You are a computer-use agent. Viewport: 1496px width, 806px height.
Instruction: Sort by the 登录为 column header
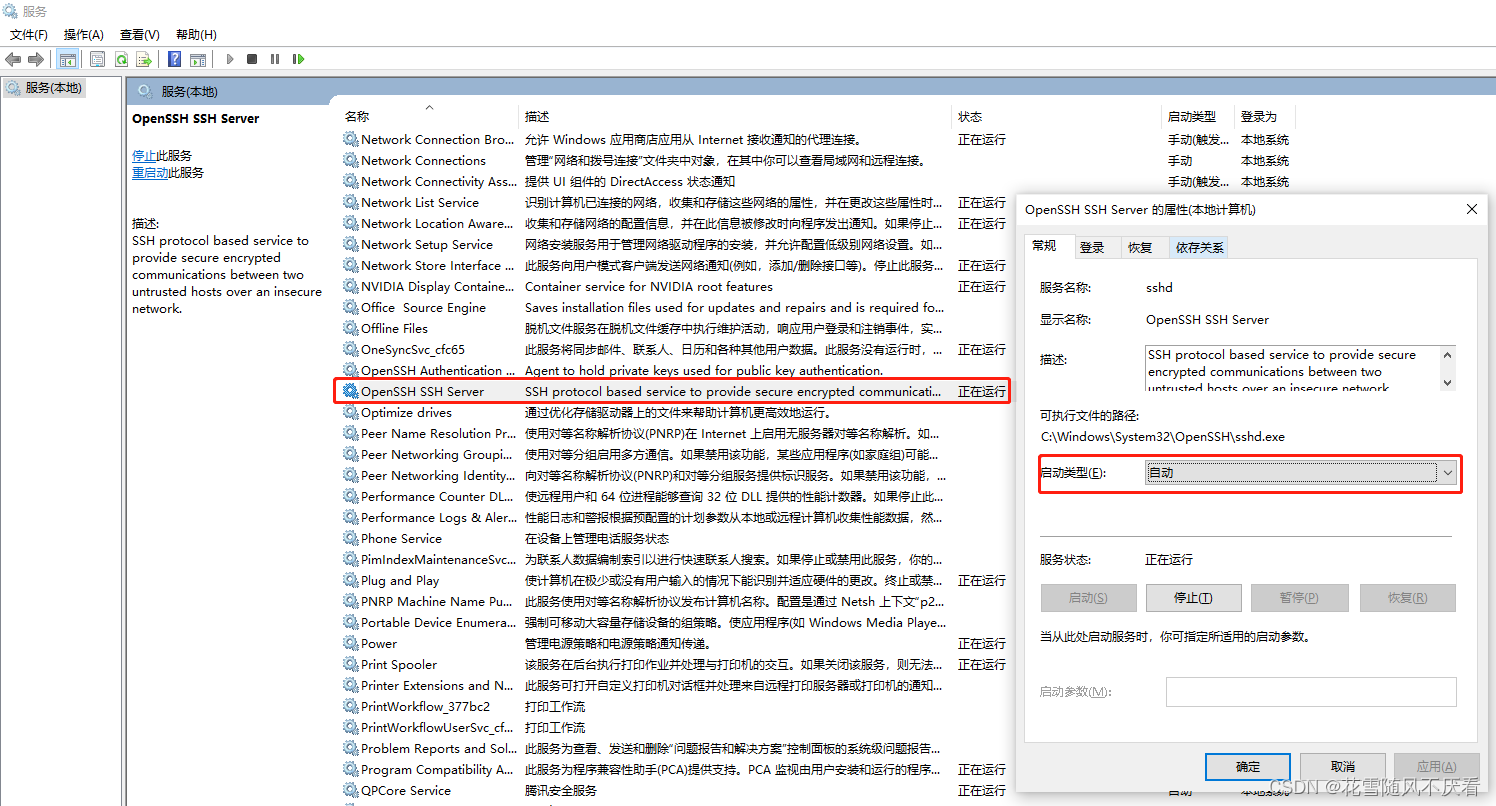click(1259, 116)
